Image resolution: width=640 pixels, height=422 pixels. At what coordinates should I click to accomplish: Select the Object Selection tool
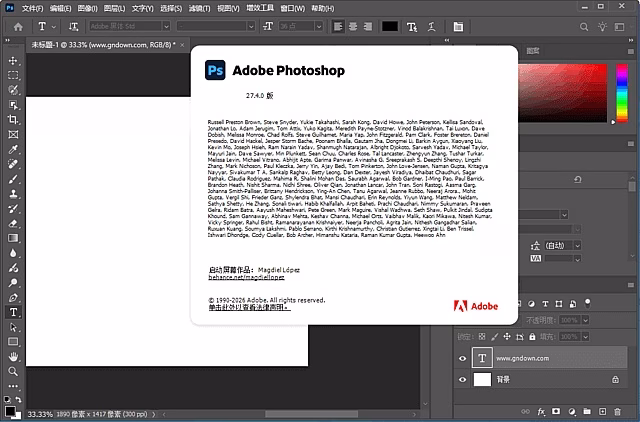pos(13,105)
